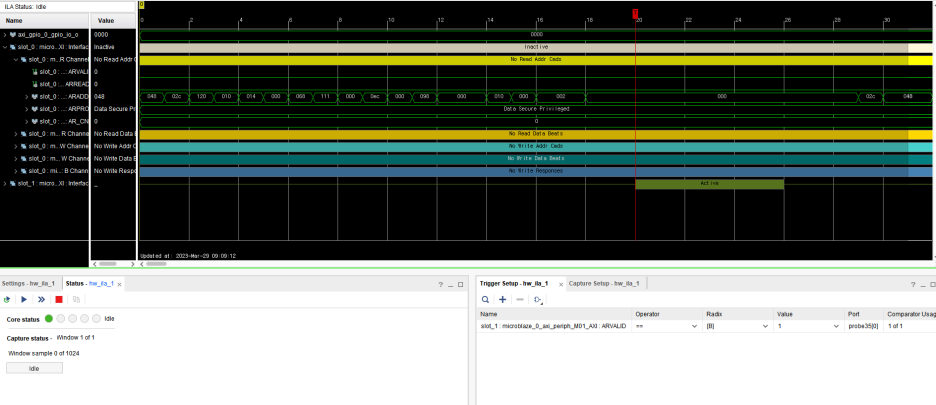Screen dimensions: 936x405
Task: Switch to the Settings hw_ila_1 tab
Action: (x=28, y=284)
